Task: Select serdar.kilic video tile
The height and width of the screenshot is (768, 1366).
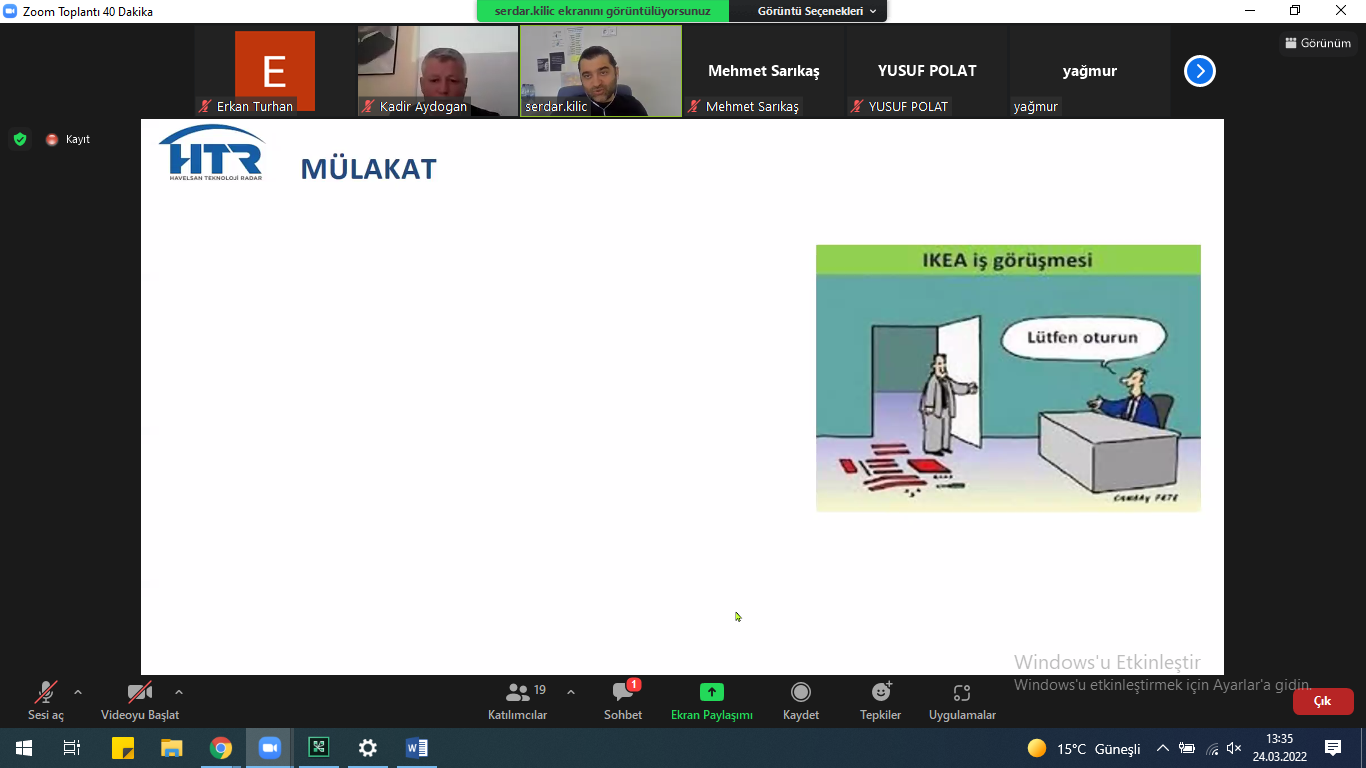Action: tap(601, 71)
